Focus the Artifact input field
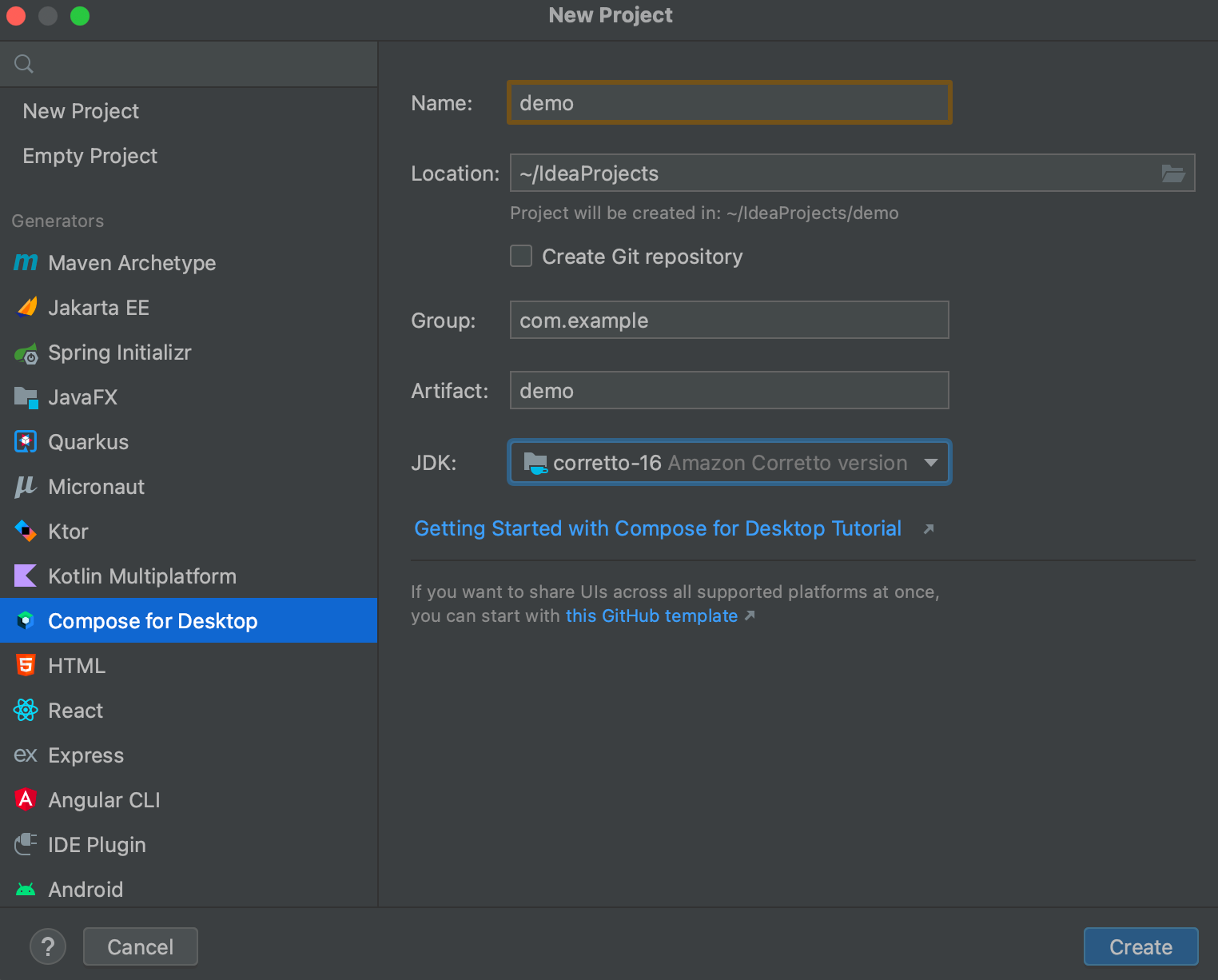The width and height of the screenshot is (1218, 980). click(x=729, y=390)
